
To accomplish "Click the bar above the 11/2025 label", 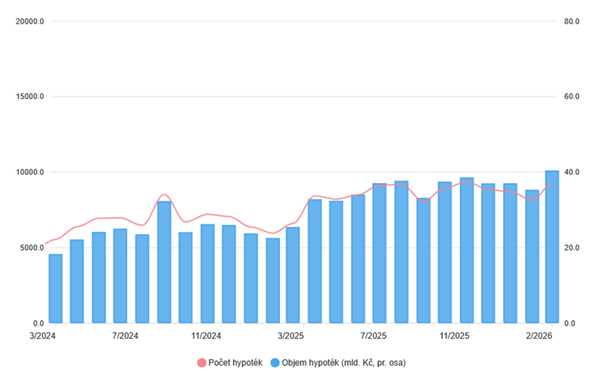I will tap(466, 250).
